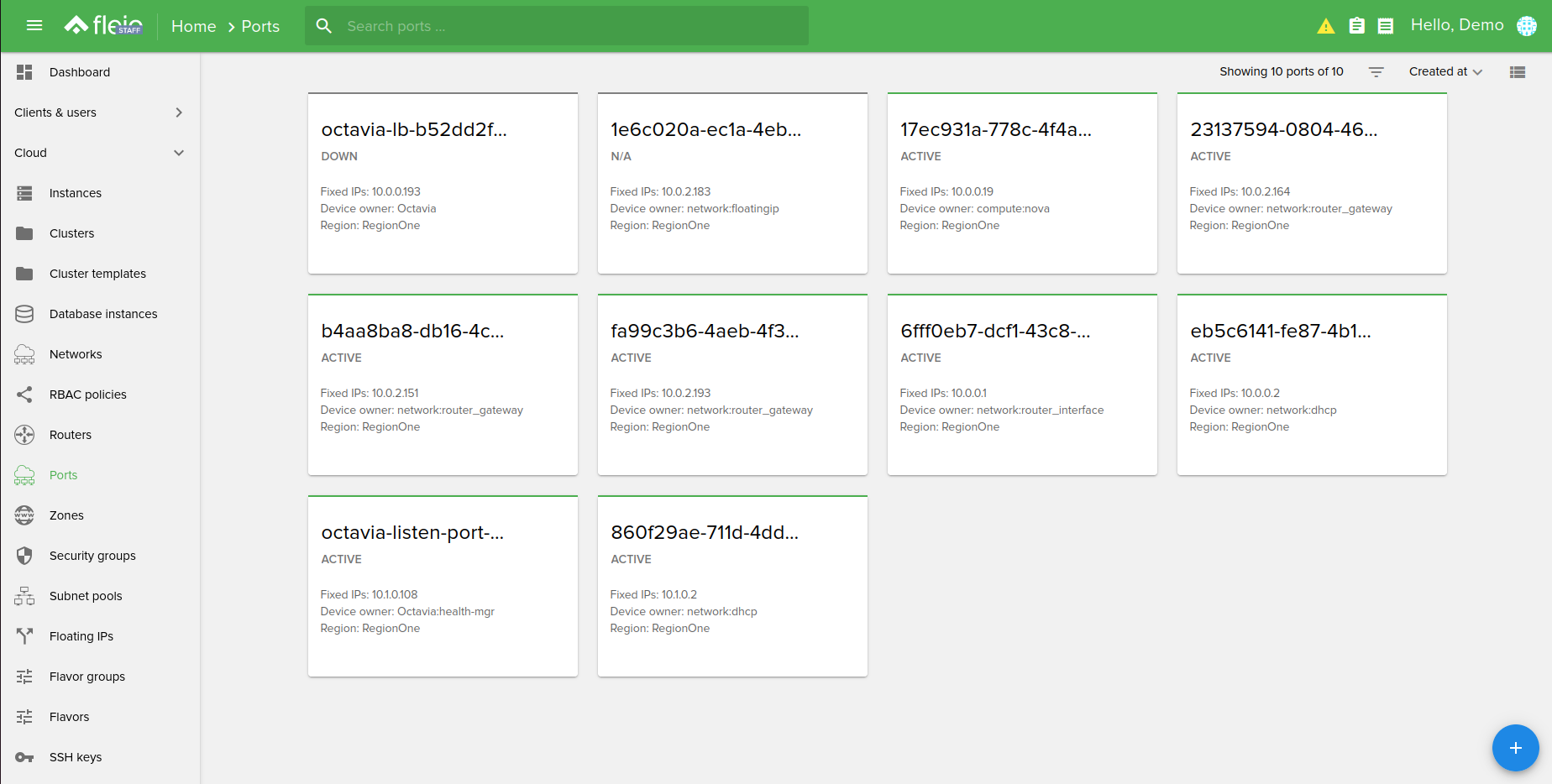1552x784 pixels.
Task: Open the Database instances page
Action: click(102, 314)
